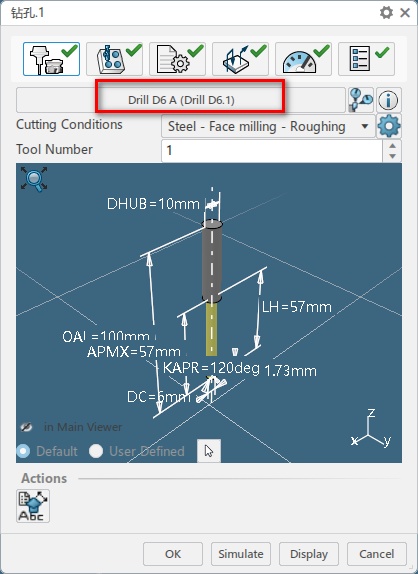Screen dimensions: 418x574
Task: Click the Simulate button
Action: [241, 554]
